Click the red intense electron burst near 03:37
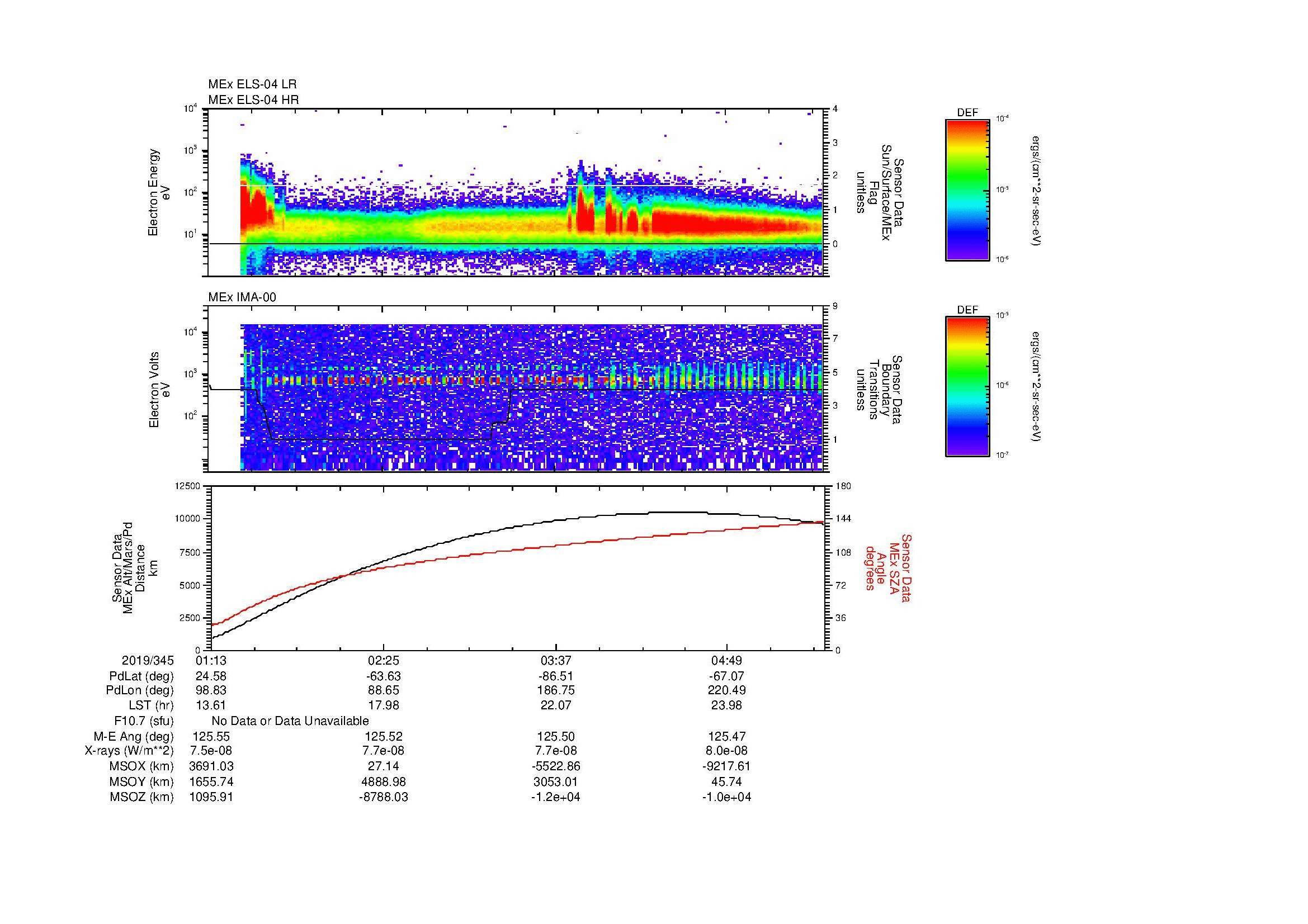The height and width of the screenshot is (924, 1308). coord(585,214)
